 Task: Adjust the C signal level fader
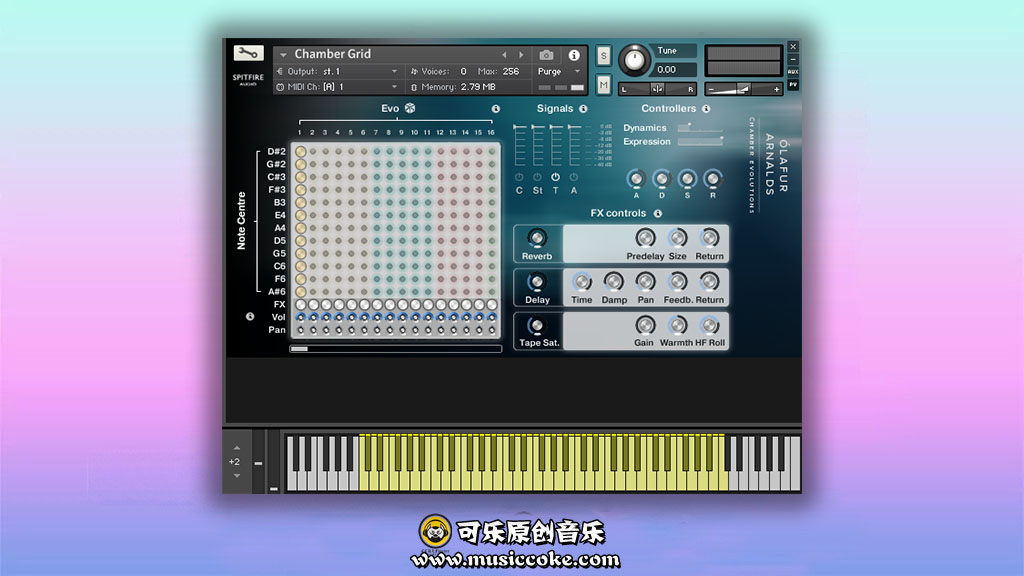pos(519,146)
